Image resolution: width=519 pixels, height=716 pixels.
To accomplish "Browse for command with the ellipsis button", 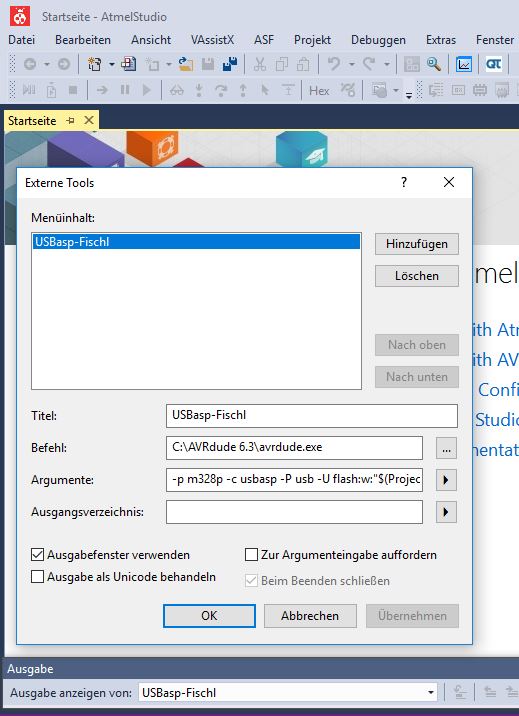I will point(446,448).
